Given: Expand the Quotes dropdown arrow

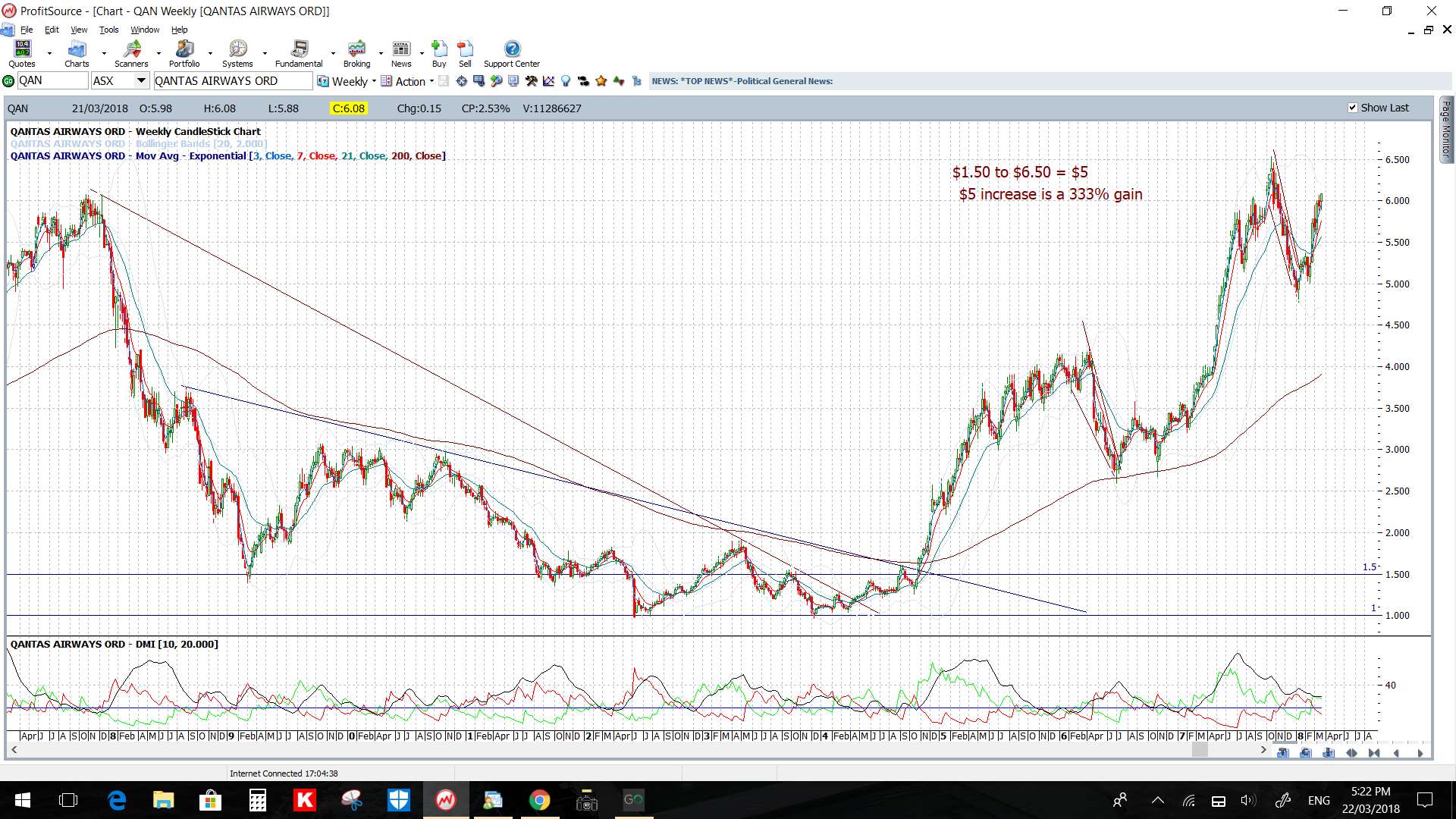Looking at the screenshot, I should point(49,54).
